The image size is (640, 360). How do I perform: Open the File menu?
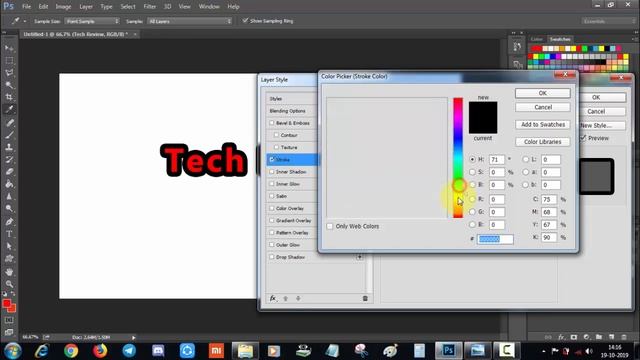point(27,7)
